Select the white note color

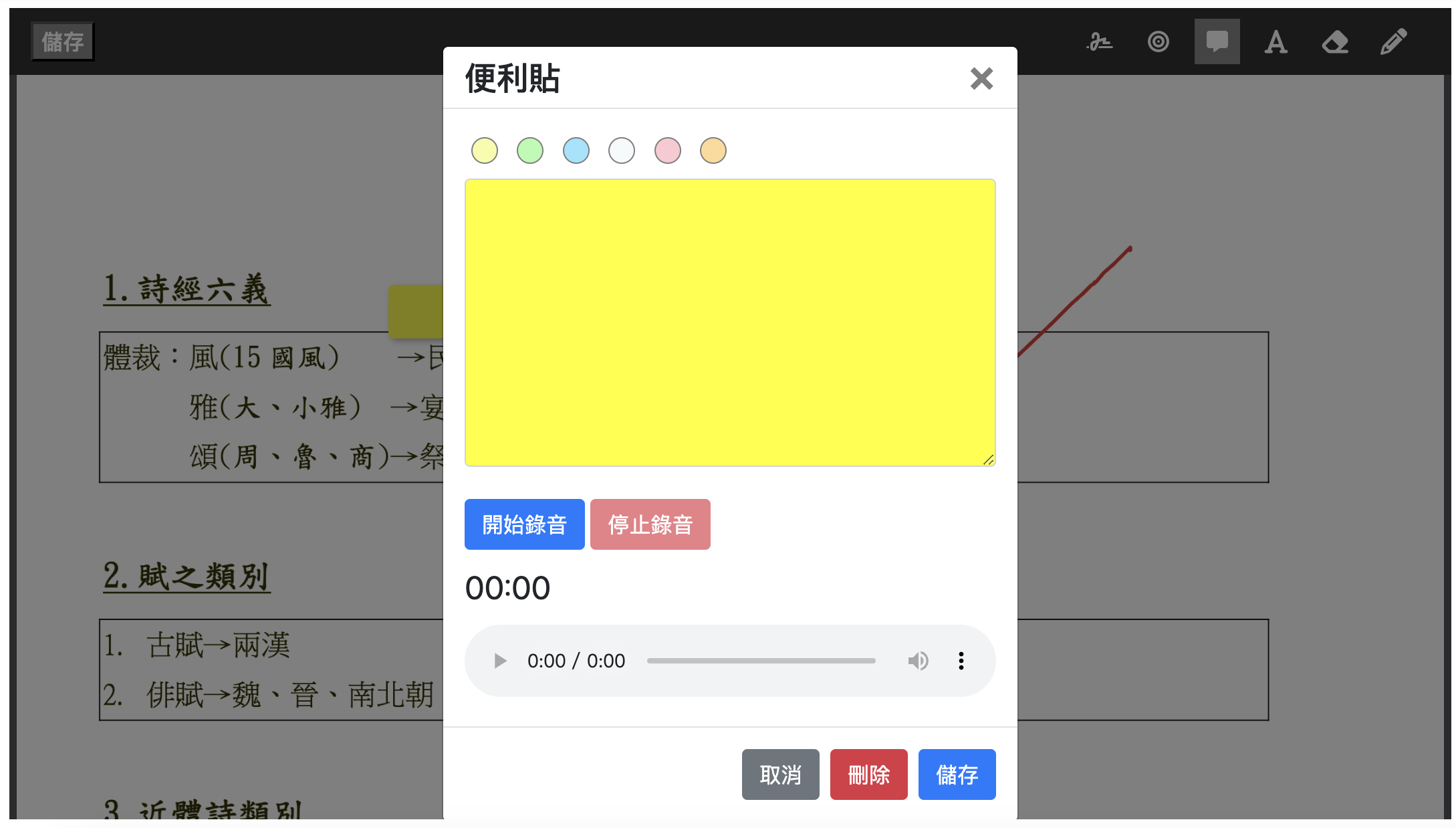622,150
